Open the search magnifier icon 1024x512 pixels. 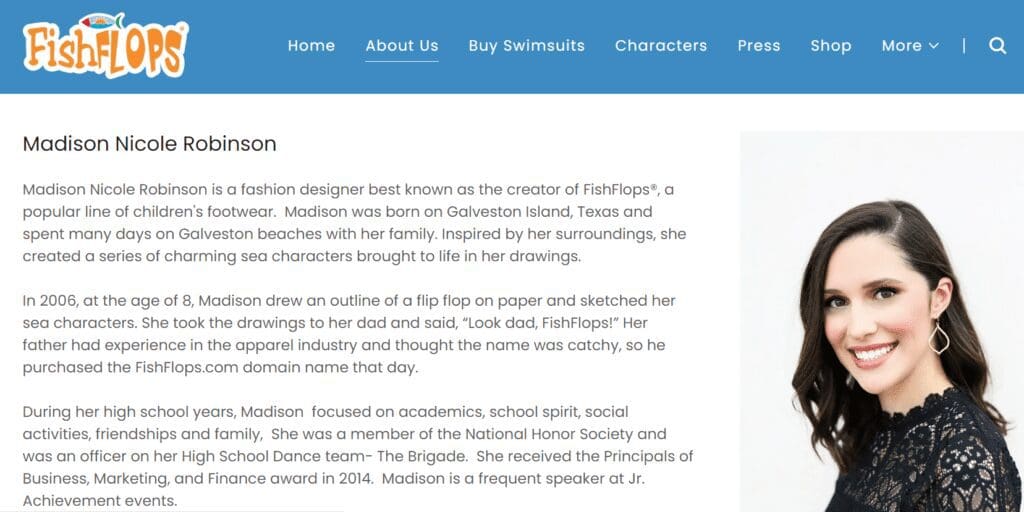(x=997, y=46)
